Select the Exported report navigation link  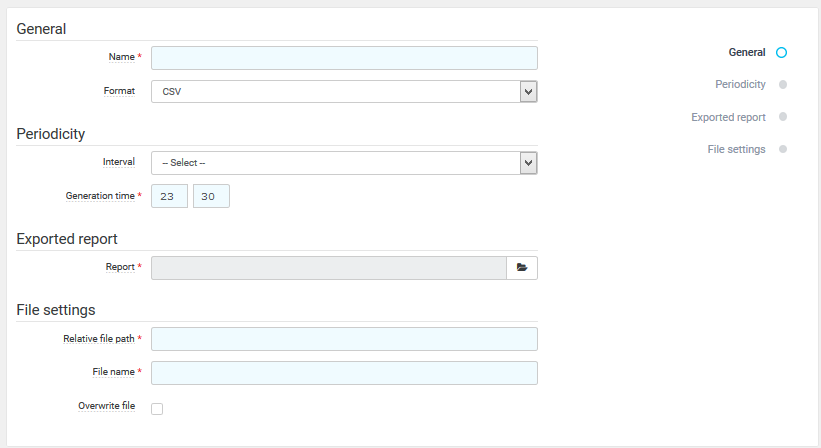[x=728, y=117]
